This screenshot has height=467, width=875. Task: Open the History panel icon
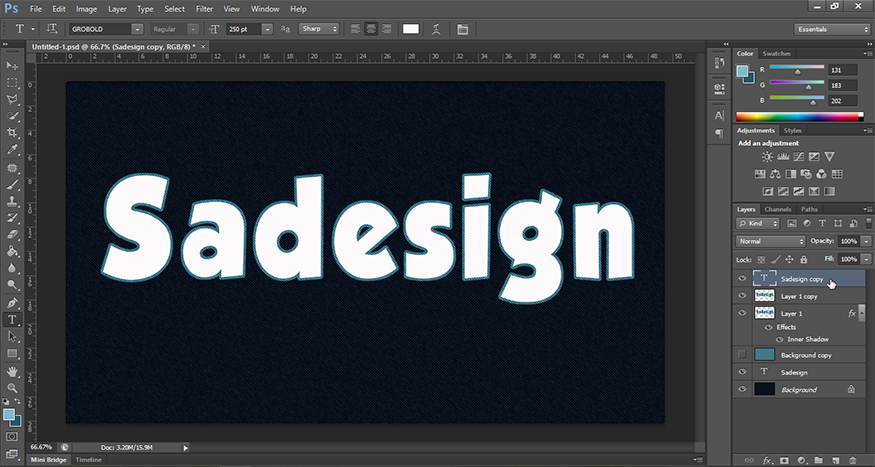[x=719, y=64]
